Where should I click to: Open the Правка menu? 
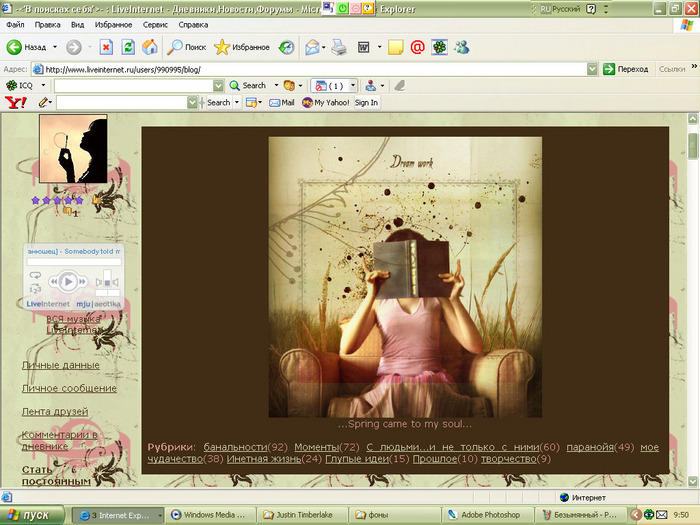[x=47, y=25]
